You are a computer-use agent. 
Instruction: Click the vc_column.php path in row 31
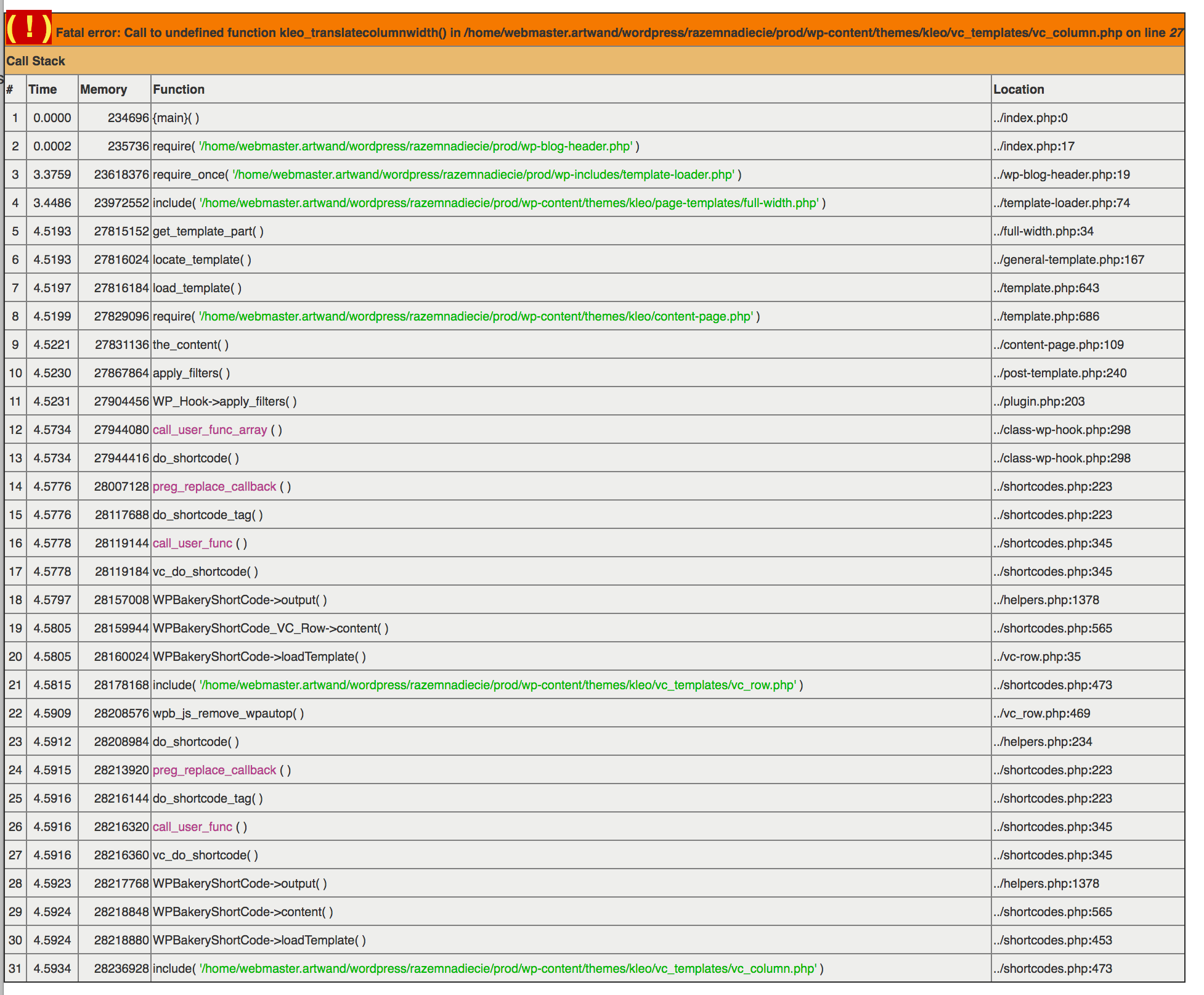pyautogui.click(x=508, y=968)
